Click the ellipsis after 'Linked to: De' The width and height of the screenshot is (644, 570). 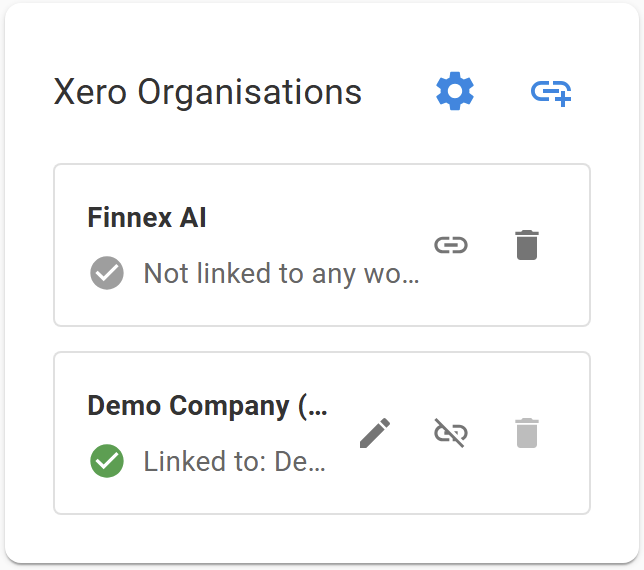pyautogui.click(x=317, y=469)
